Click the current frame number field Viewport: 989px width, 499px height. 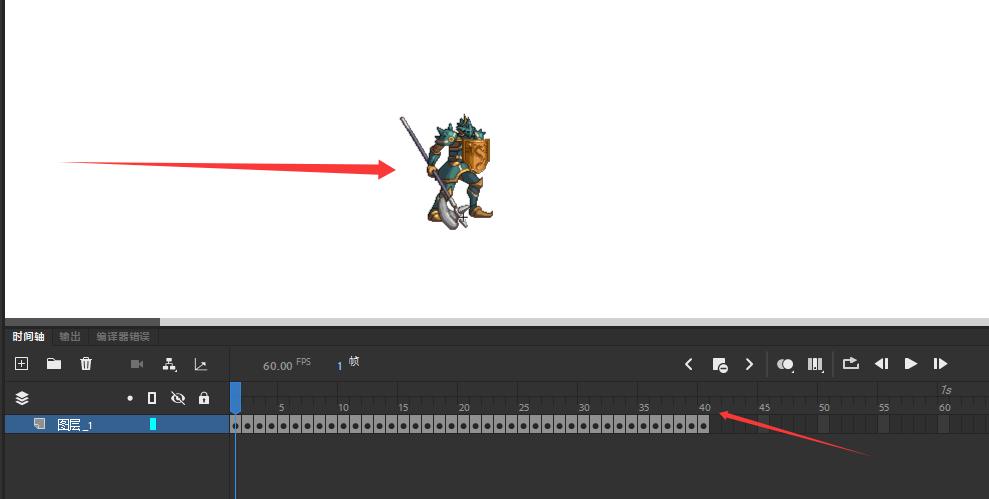[x=339, y=366]
